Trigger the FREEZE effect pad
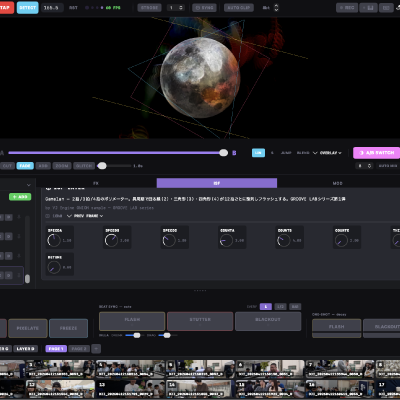The height and width of the screenshot is (400, 400). click(x=69, y=328)
